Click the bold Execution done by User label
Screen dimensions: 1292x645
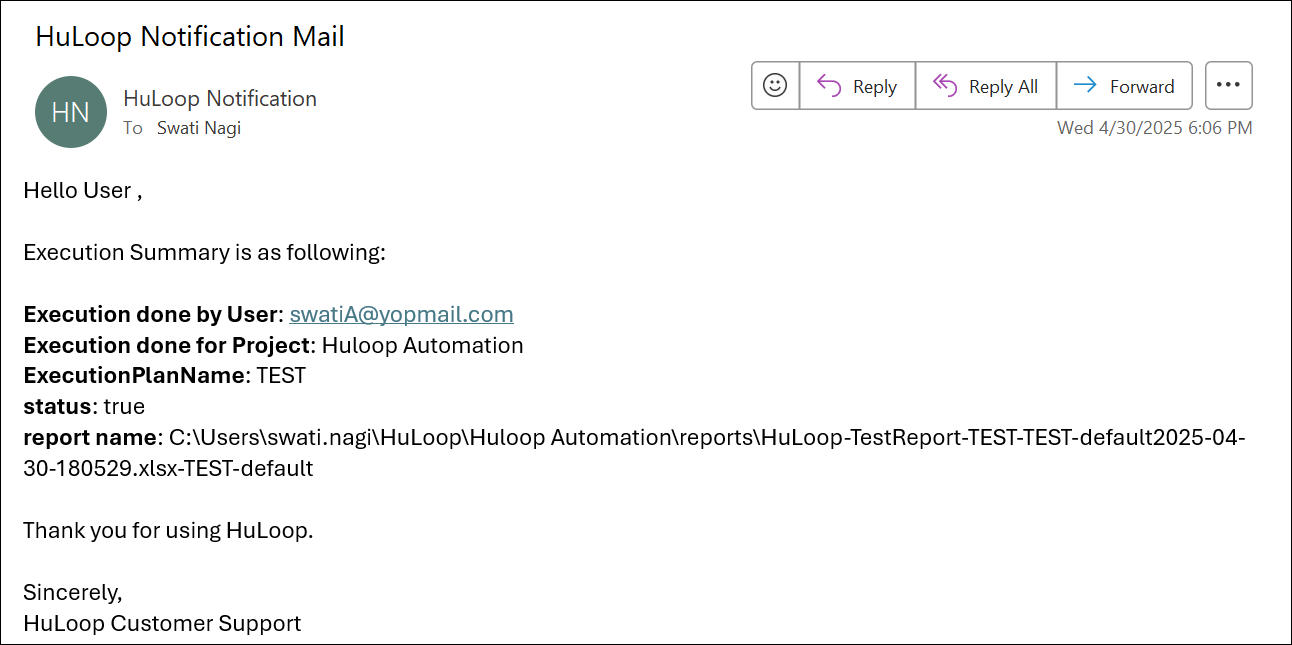153,314
